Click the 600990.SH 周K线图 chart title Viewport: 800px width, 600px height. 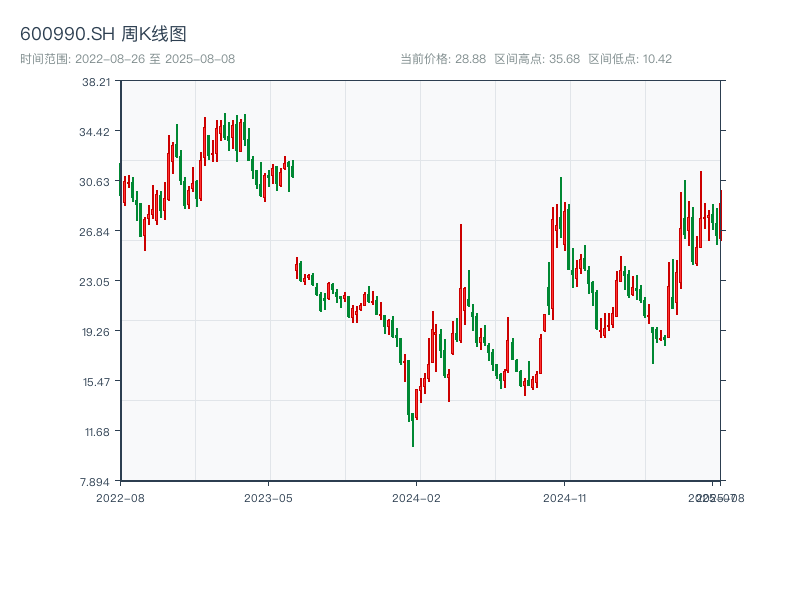coord(103,35)
